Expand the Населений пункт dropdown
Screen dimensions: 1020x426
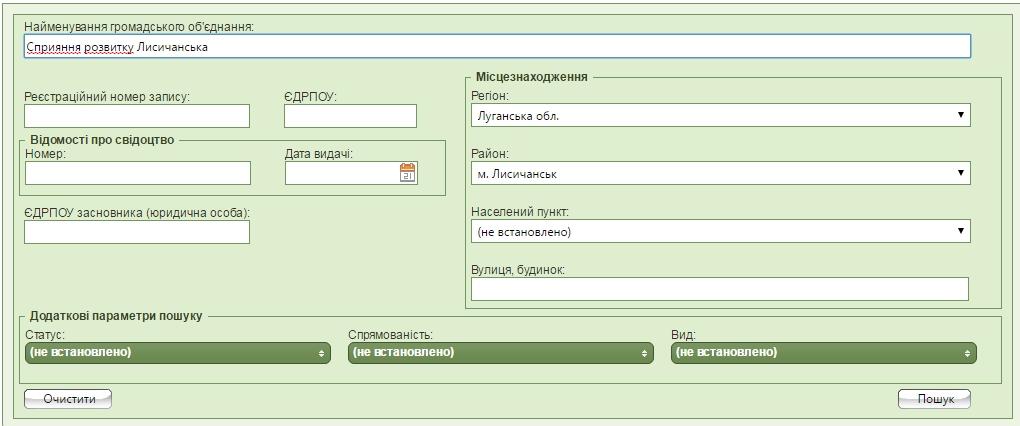tap(720, 232)
